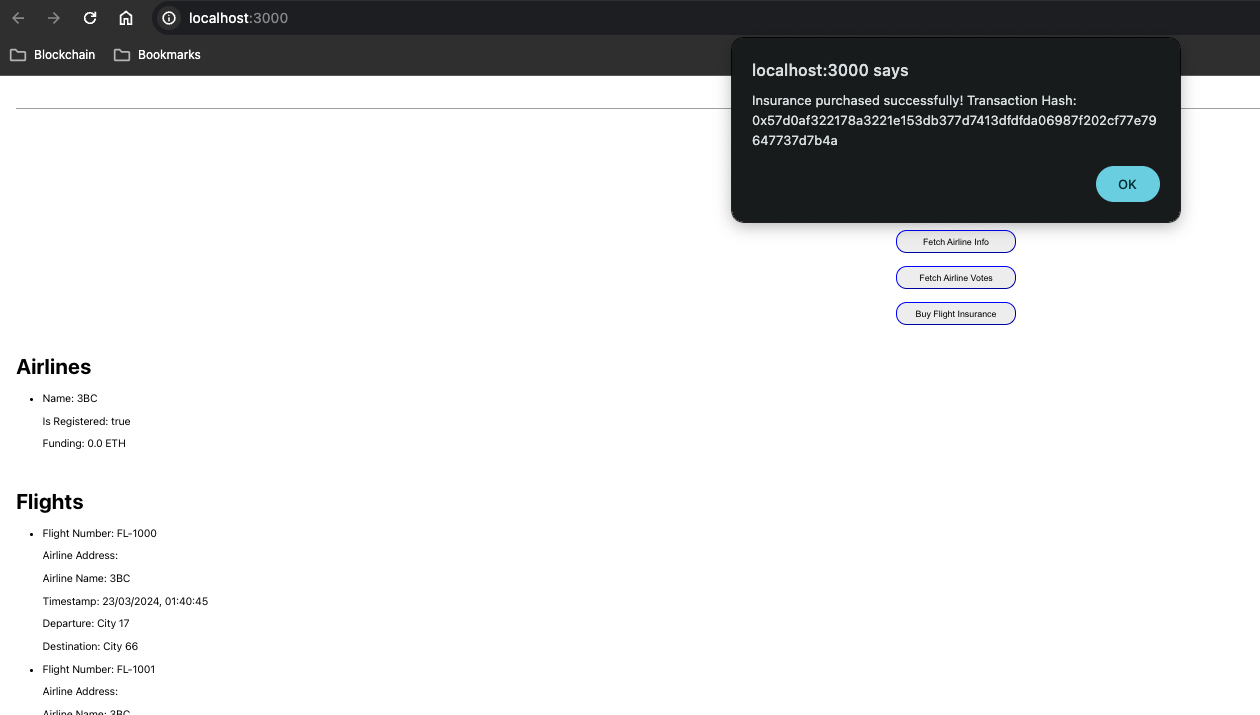1260x715 pixels.
Task: Click 'Funding: 0.0 ETH' text
Action: pyautogui.click(x=84, y=443)
